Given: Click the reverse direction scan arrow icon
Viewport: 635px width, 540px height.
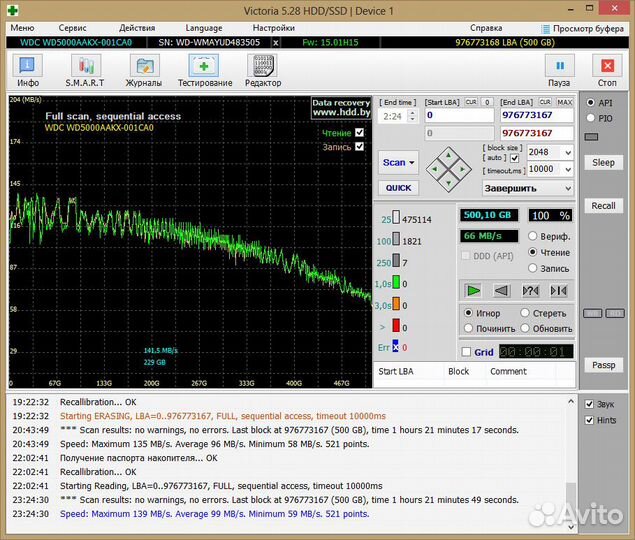Looking at the screenshot, I should tap(502, 290).
